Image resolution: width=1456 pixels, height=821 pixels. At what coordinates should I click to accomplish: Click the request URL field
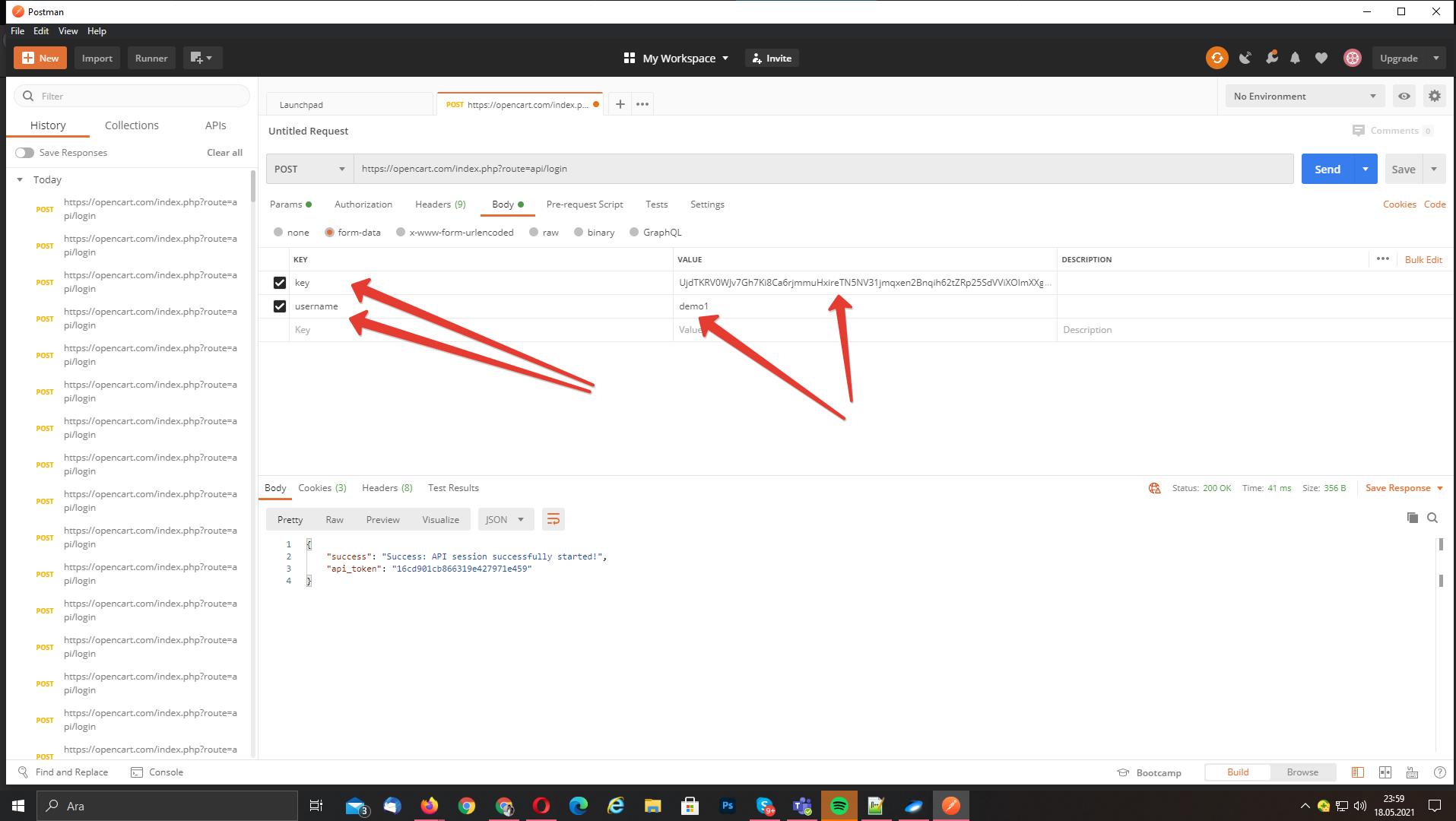point(823,169)
